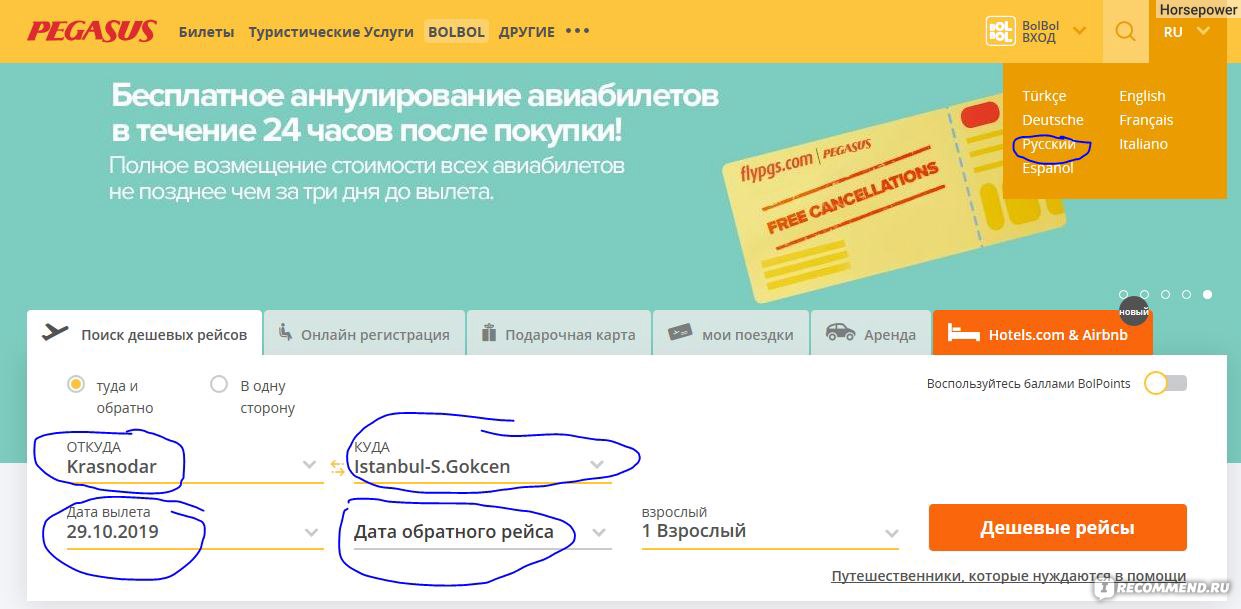Open the Hotels.com & Airbnb tab

(1042, 334)
